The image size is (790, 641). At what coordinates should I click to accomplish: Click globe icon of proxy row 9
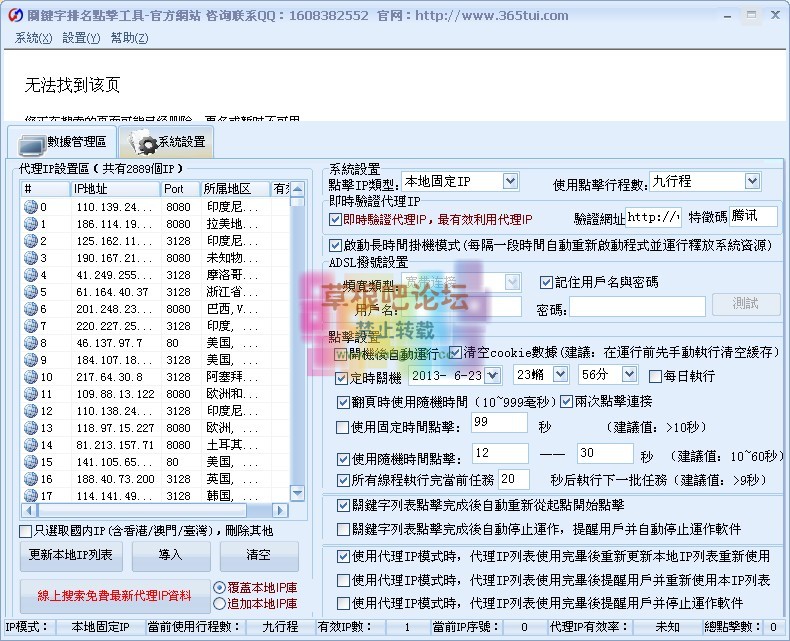[31, 360]
